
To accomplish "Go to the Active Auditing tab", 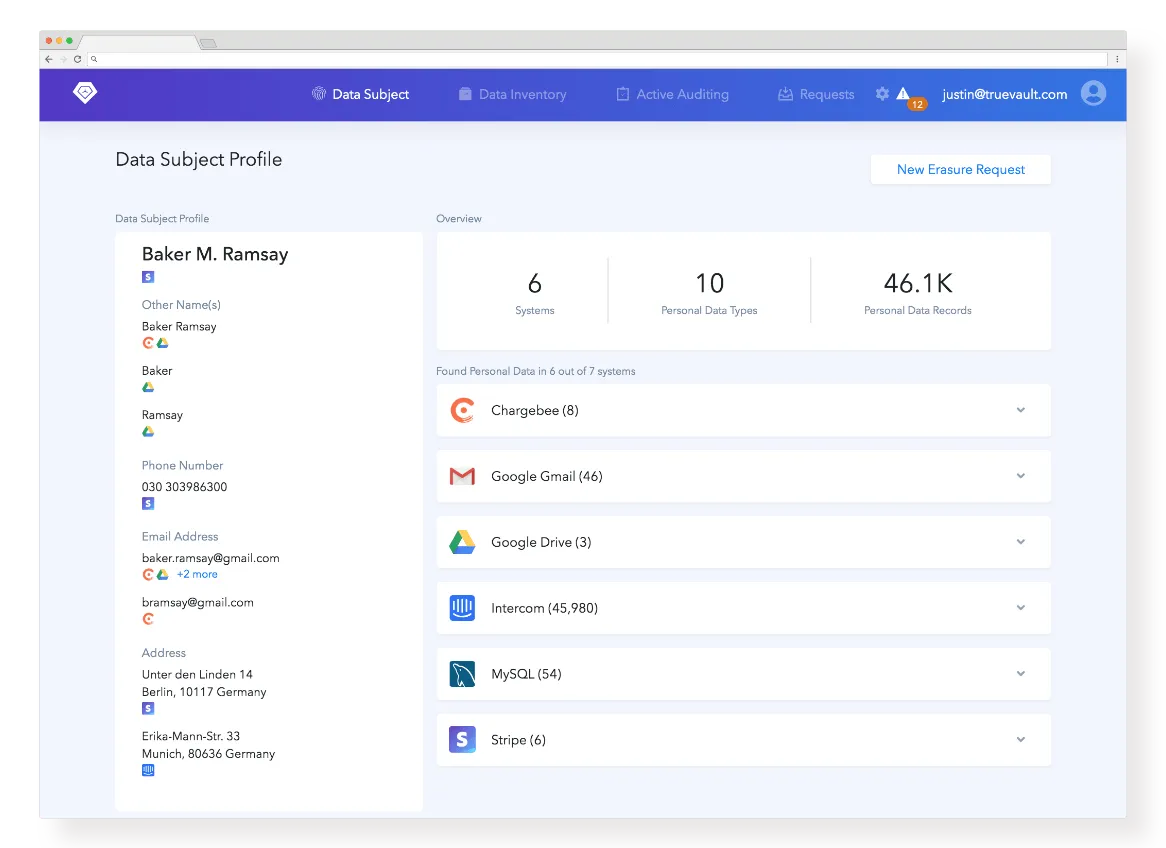I will (x=672, y=94).
